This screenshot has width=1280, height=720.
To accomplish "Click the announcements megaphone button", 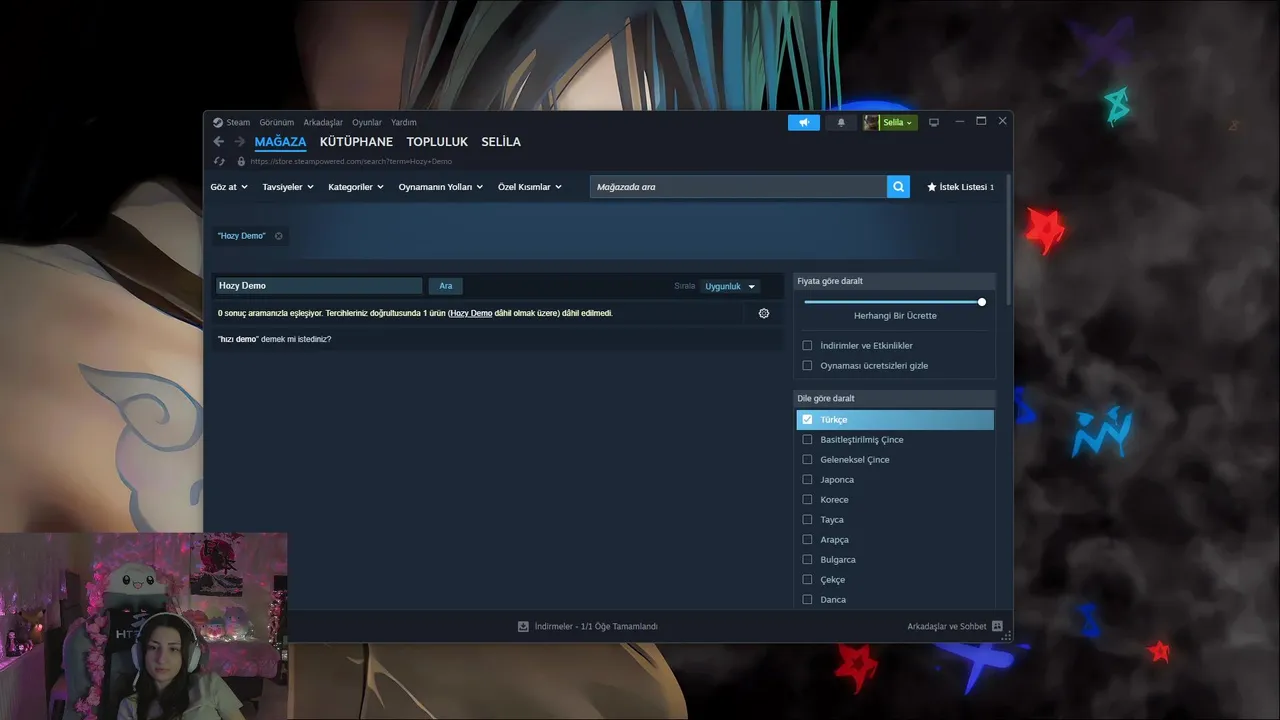I will [x=804, y=122].
